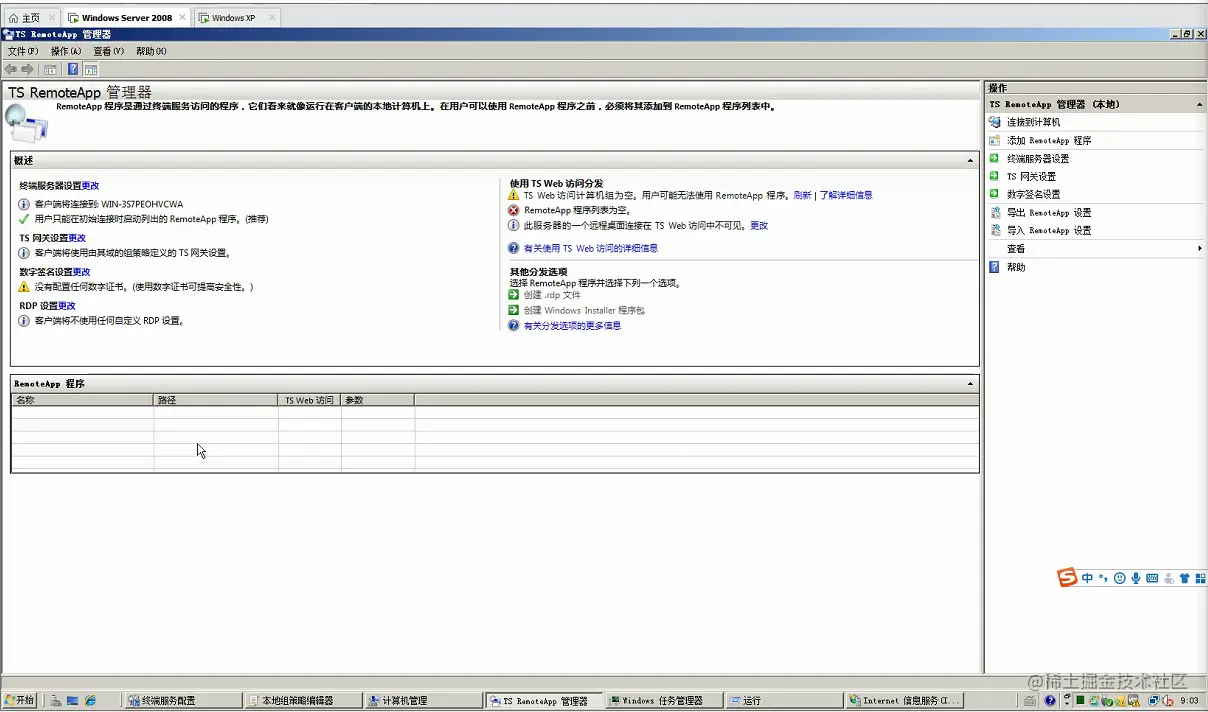The image size is (1208, 712).
Task: Open the 操作(A) menu
Action: tap(66, 51)
